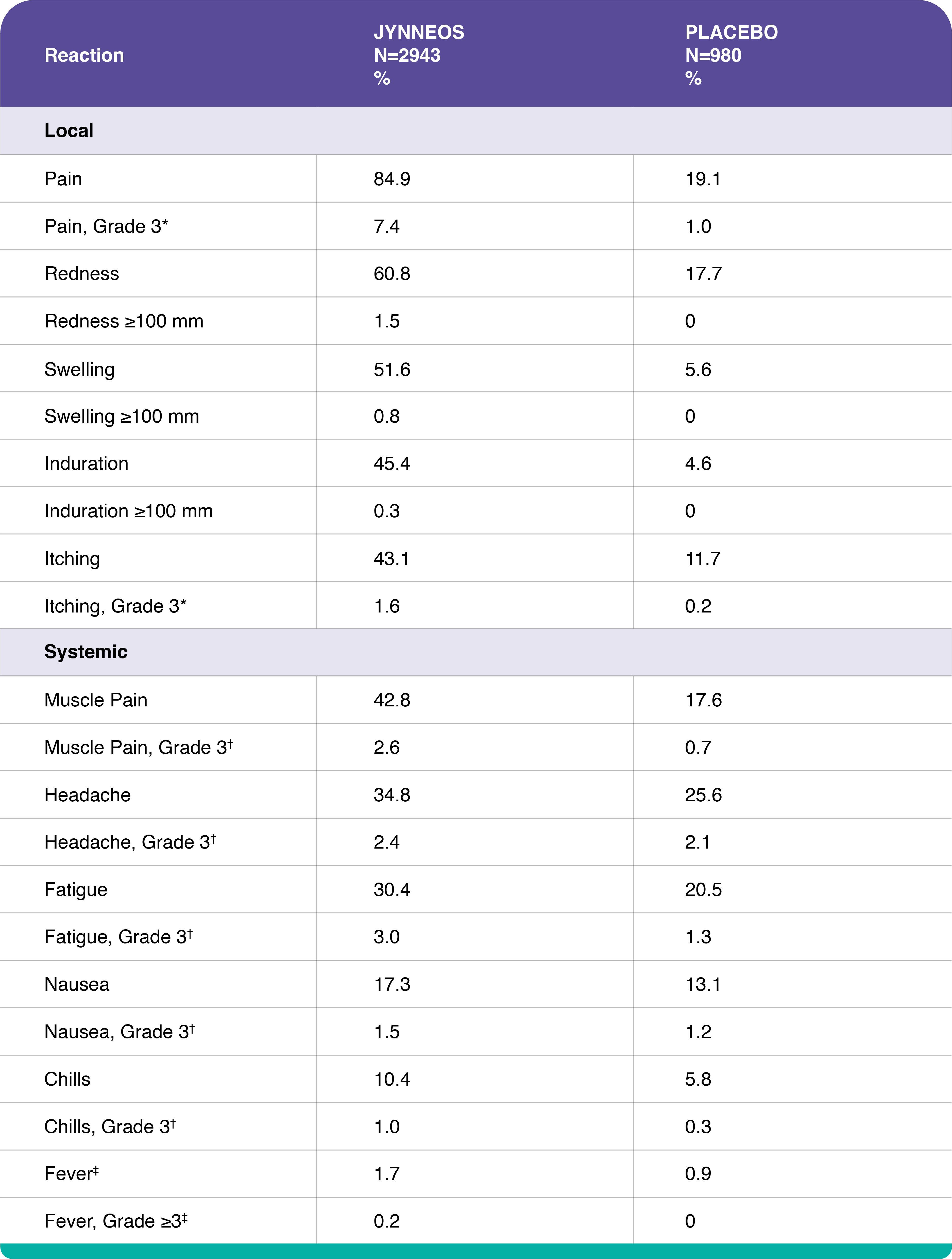Click the 25.6 placebo Headache value

point(703,794)
